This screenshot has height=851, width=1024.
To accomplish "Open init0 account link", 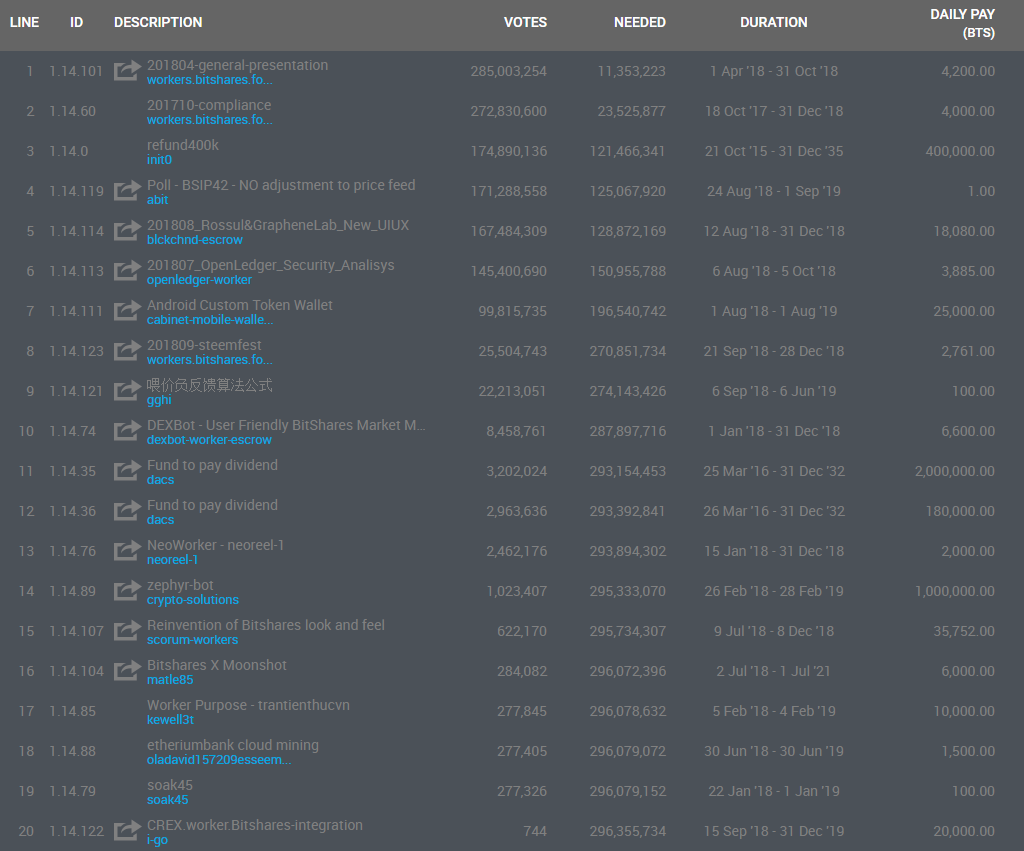I will pos(159,159).
